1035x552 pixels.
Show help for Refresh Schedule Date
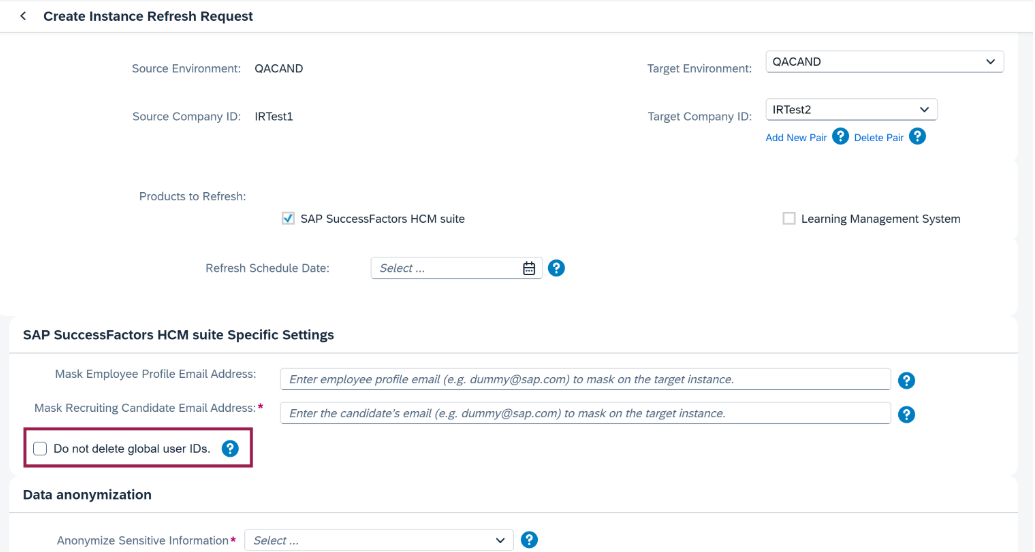pos(556,268)
